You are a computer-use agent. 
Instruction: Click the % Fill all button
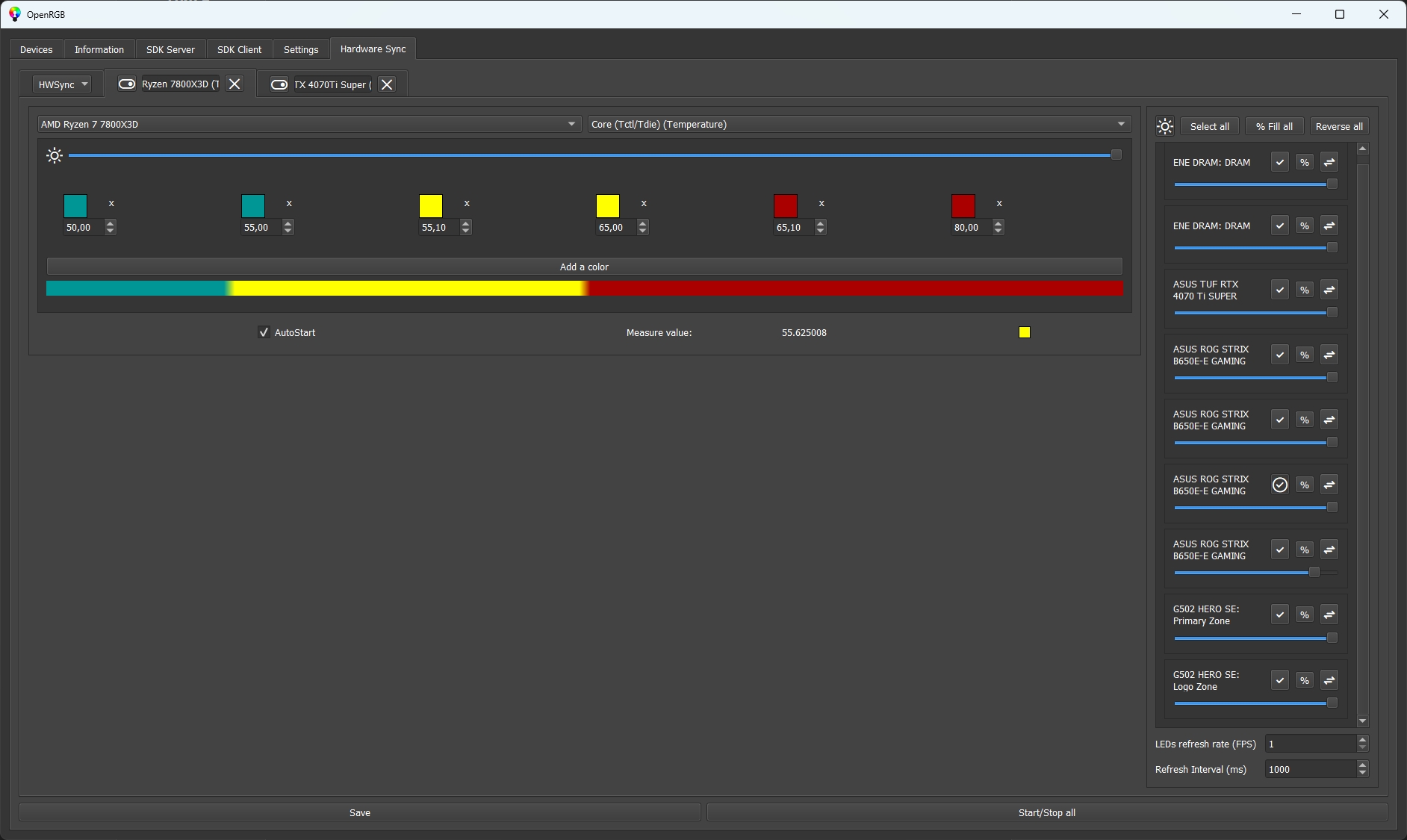pos(1274,126)
